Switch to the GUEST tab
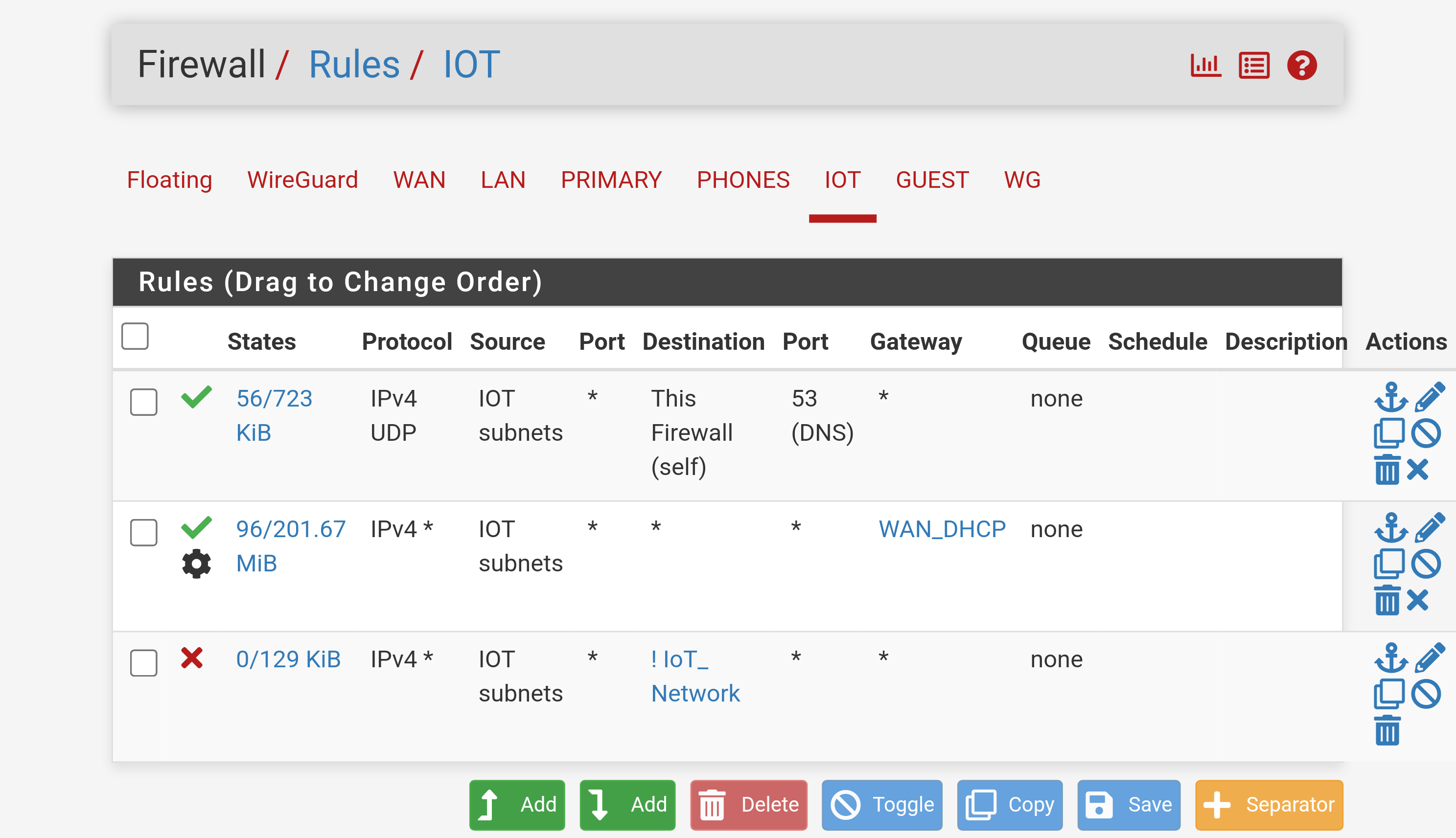1456x838 pixels. [932, 180]
